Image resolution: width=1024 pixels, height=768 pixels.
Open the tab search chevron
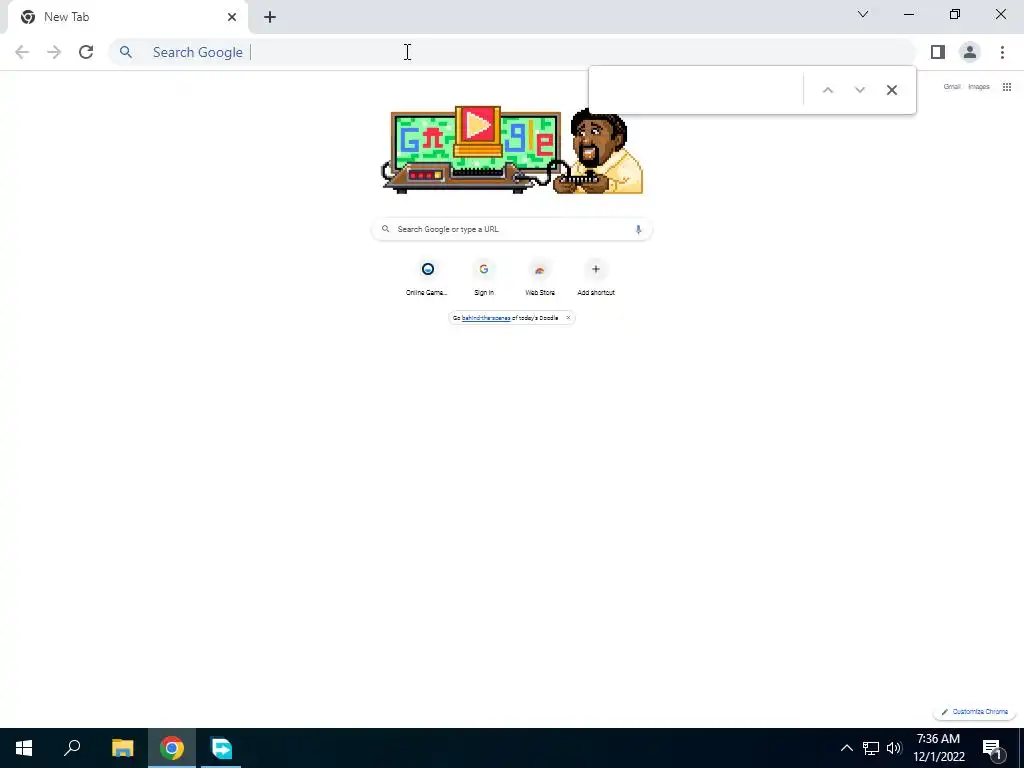click(x=863, y=14)
